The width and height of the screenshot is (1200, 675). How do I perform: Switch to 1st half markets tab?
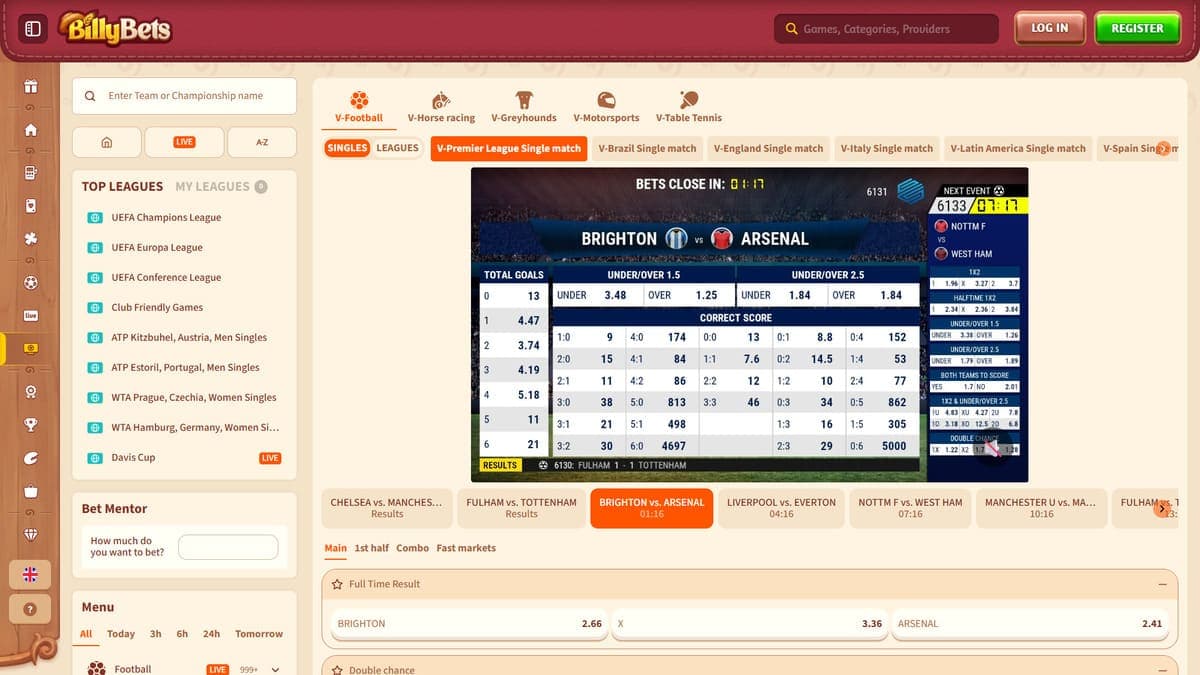tap(371, 548)
